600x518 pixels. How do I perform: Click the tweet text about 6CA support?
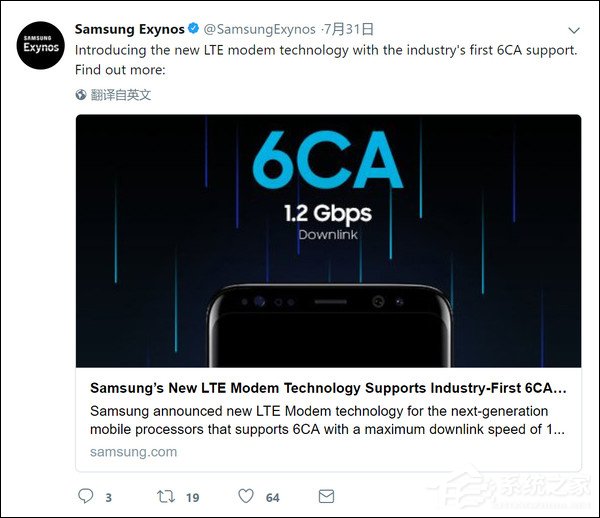tap(326, 60)
